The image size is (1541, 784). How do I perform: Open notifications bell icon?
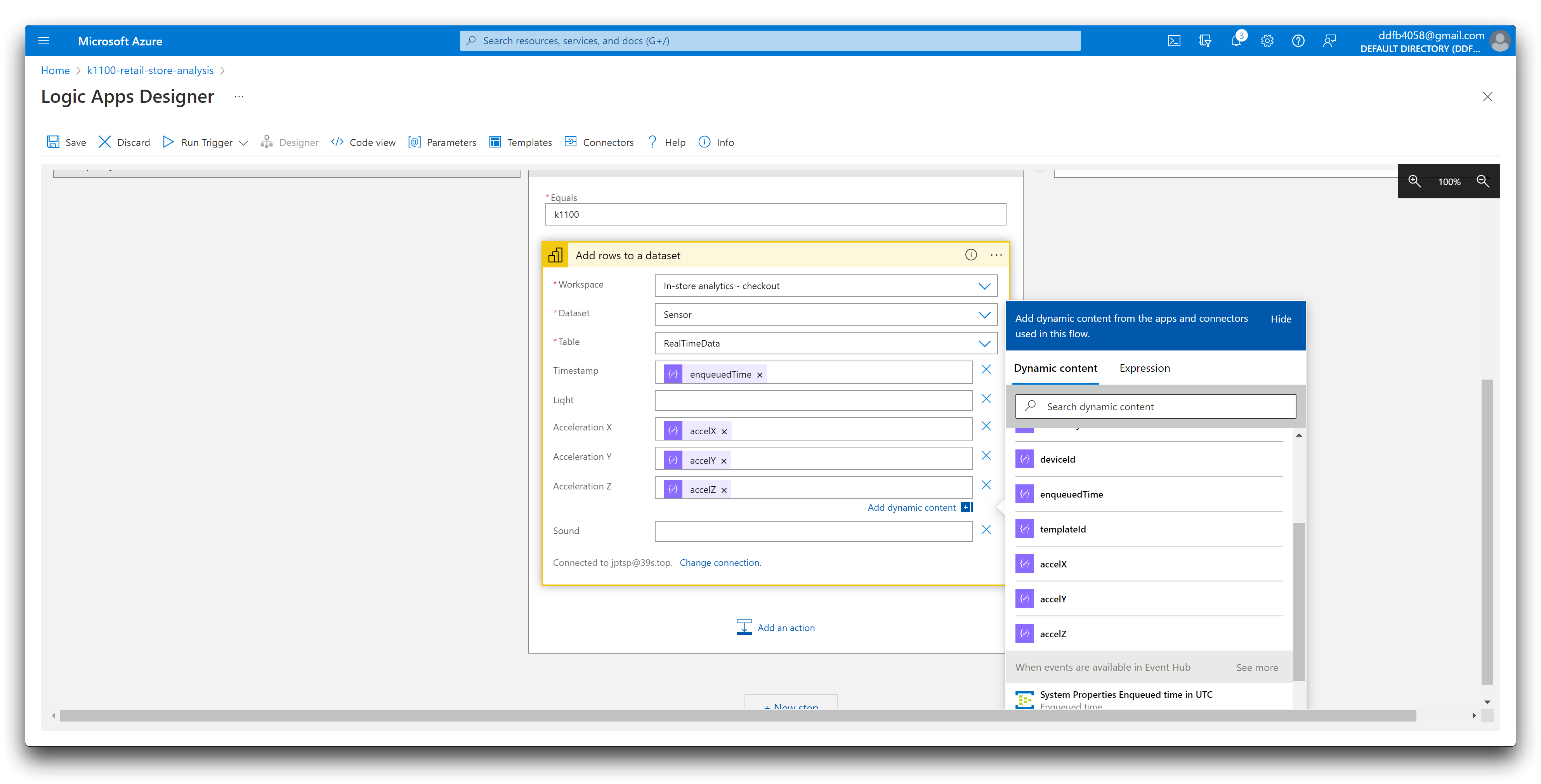(x=1236, y=41)
